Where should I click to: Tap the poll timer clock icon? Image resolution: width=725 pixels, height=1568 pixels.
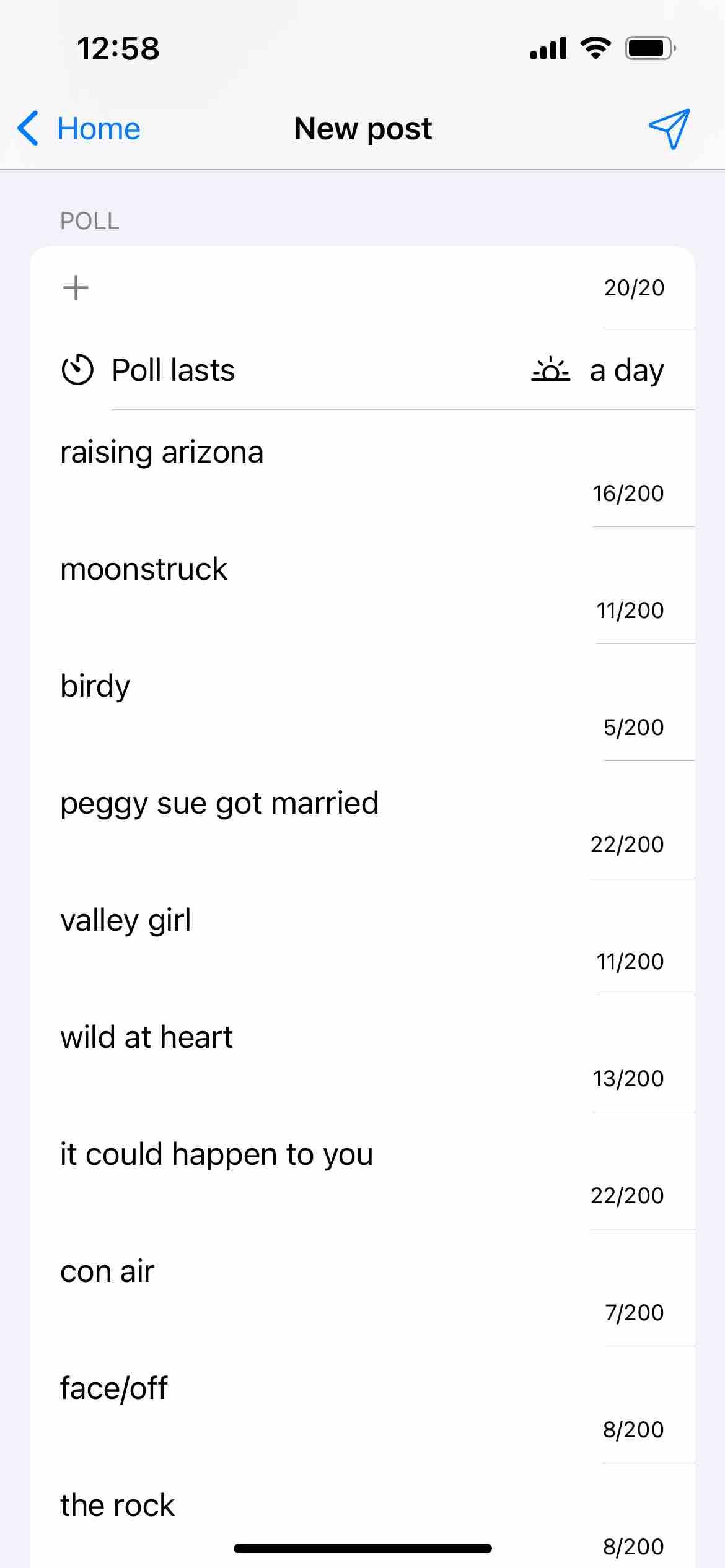(x=77, y=370)
